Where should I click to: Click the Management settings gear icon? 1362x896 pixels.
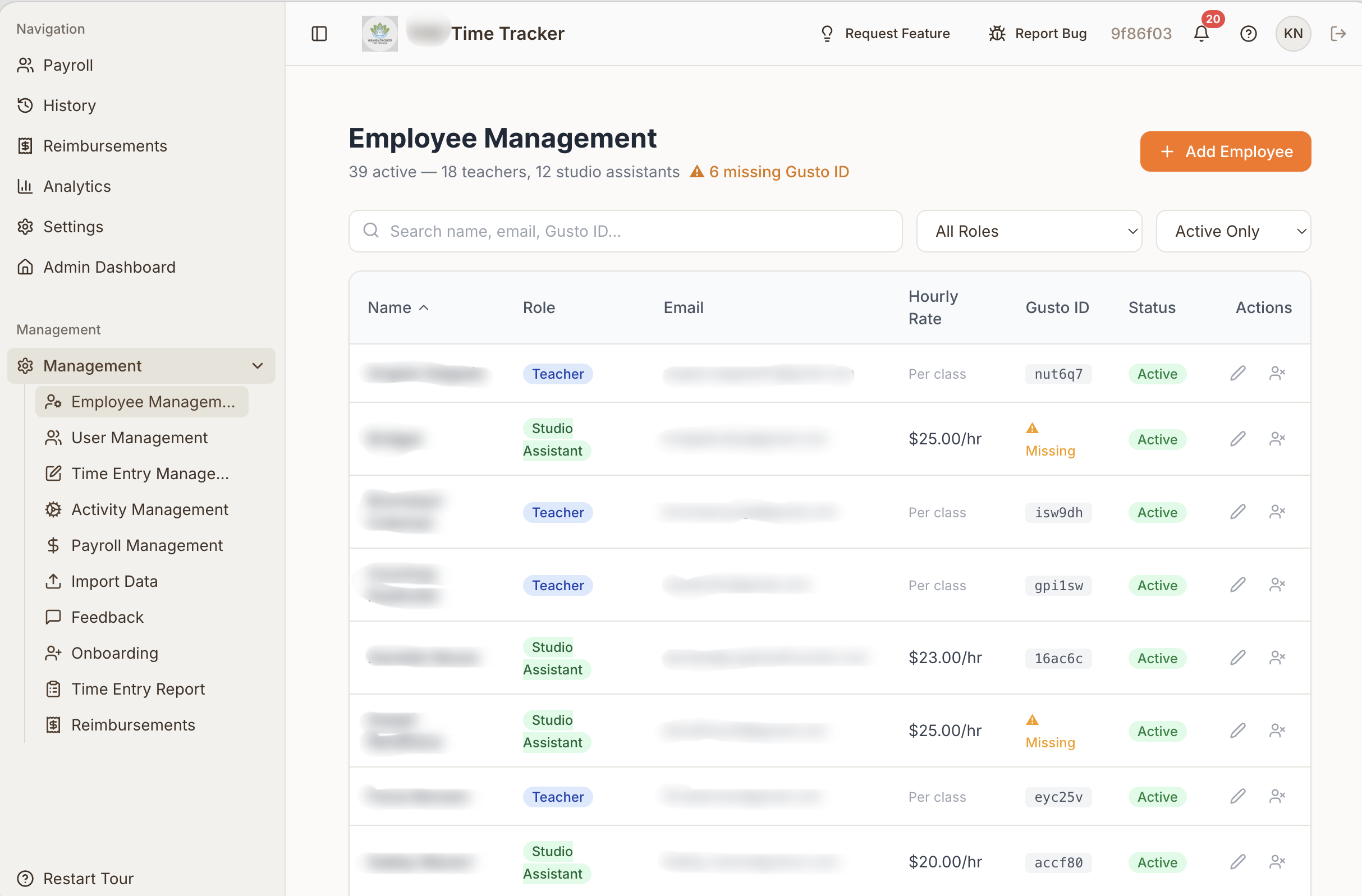coord(25,366)
